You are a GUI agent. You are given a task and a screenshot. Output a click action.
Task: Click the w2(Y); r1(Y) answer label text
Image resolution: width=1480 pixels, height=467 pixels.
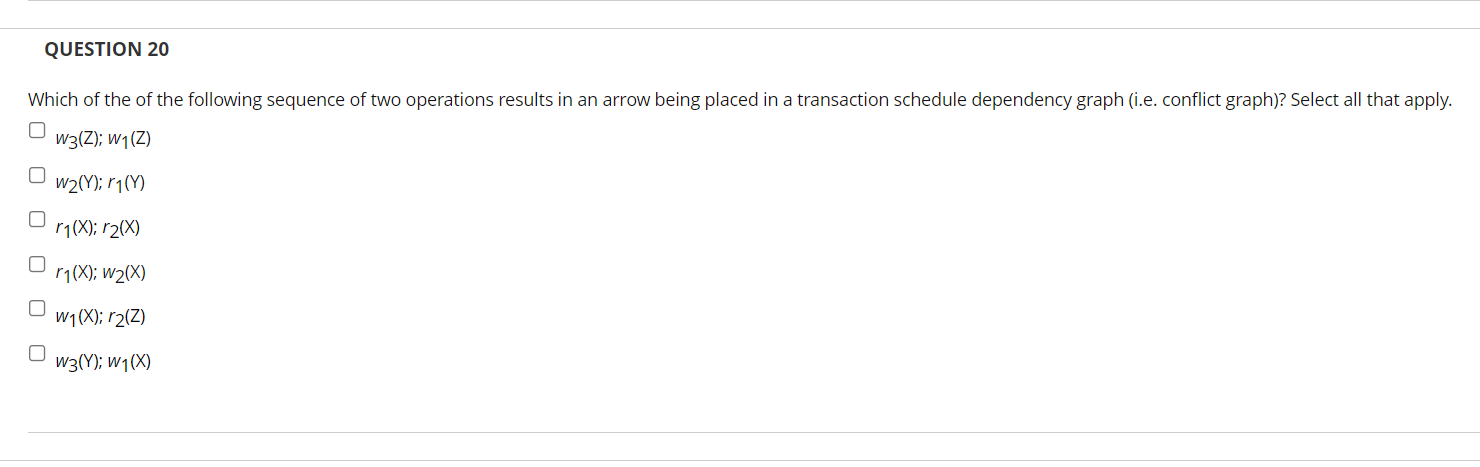(x=102, y=184)
